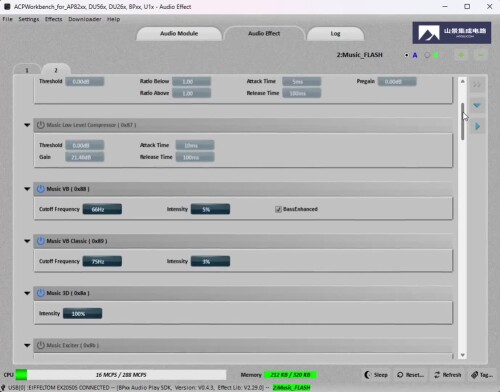This screenshot has width=500, height=392.
Task: Open the Effects menu
Action: point(54,19)
